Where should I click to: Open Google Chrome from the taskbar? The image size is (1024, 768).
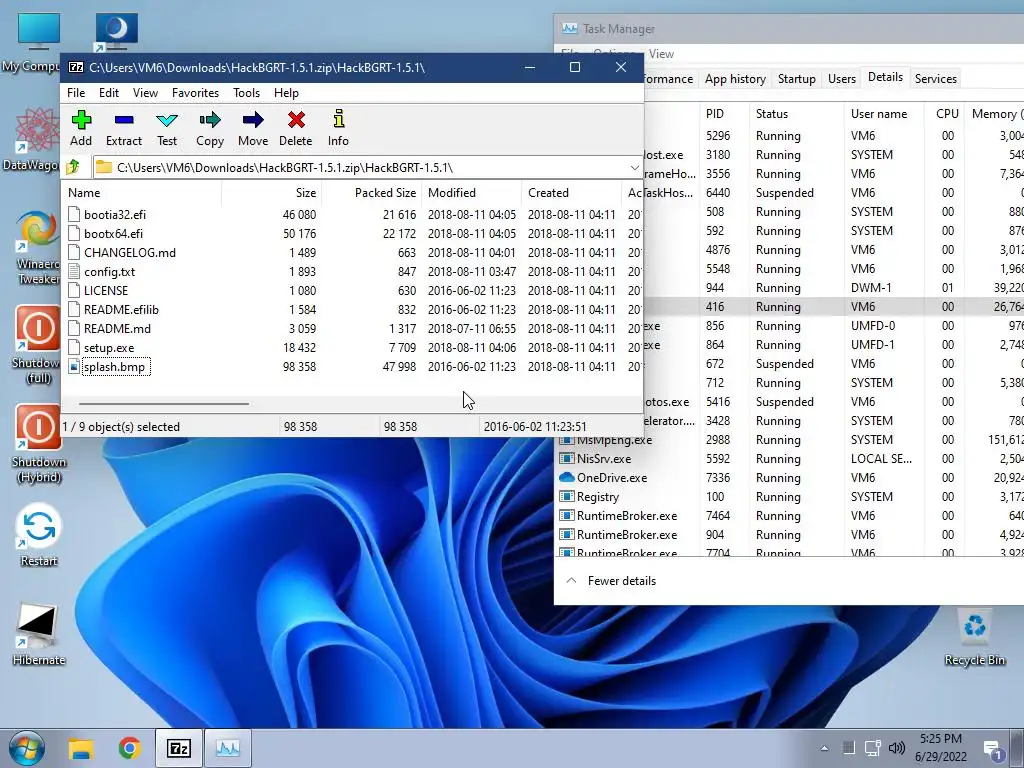tap(130, 748)
